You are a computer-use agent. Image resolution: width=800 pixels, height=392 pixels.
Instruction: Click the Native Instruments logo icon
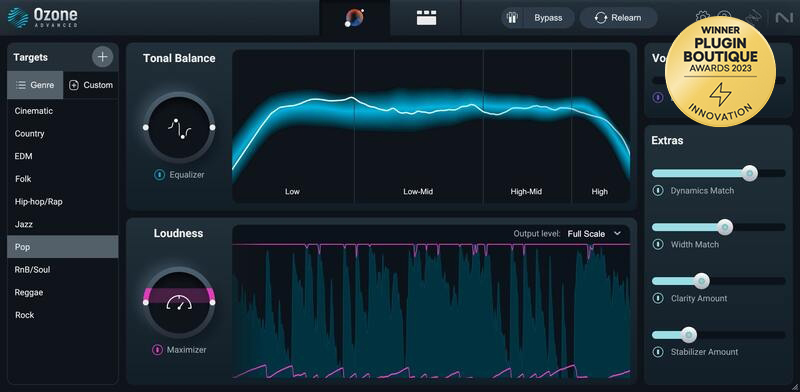783,18
